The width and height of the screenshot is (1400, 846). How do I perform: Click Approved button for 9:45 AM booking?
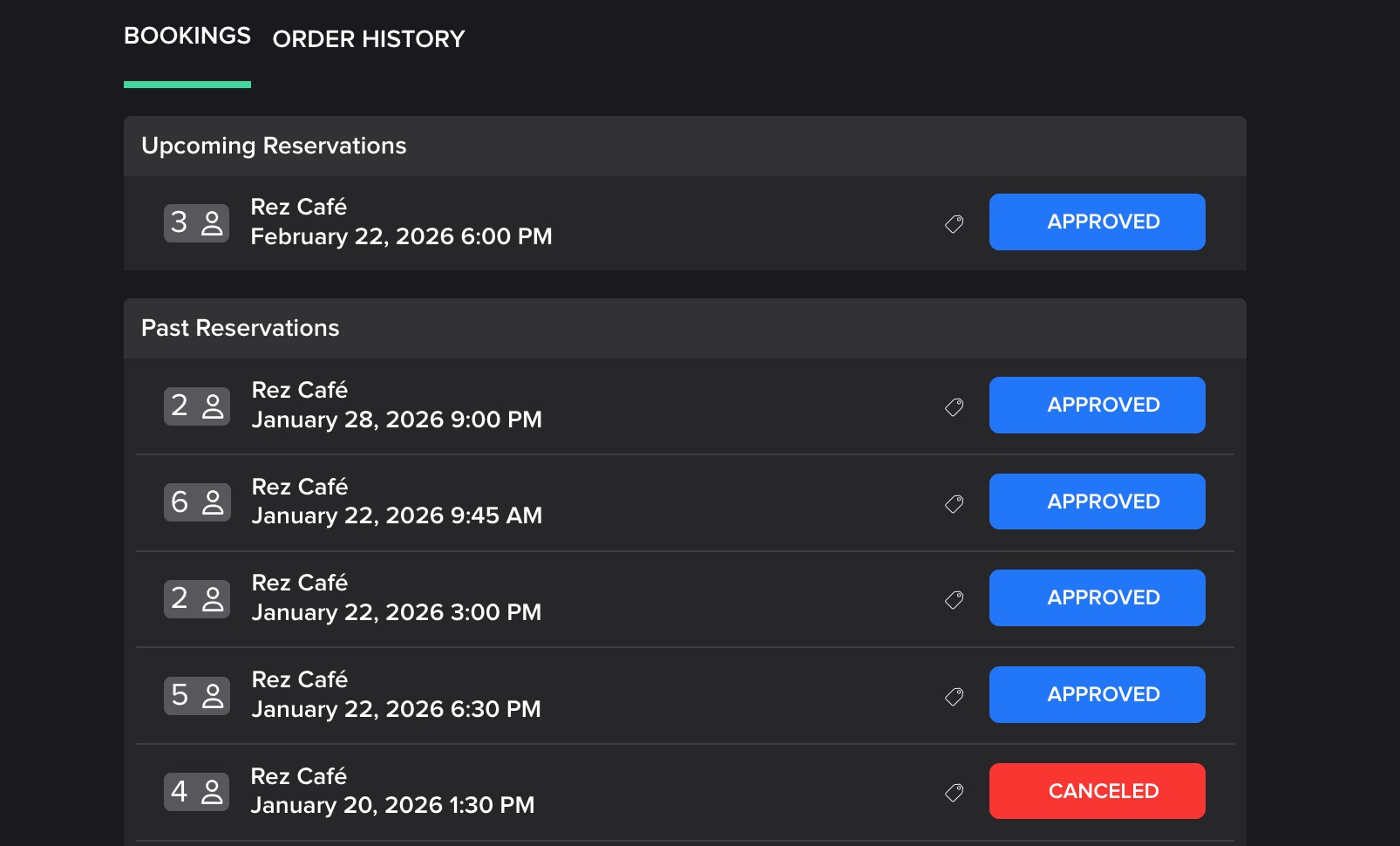tap(1097, 501)
